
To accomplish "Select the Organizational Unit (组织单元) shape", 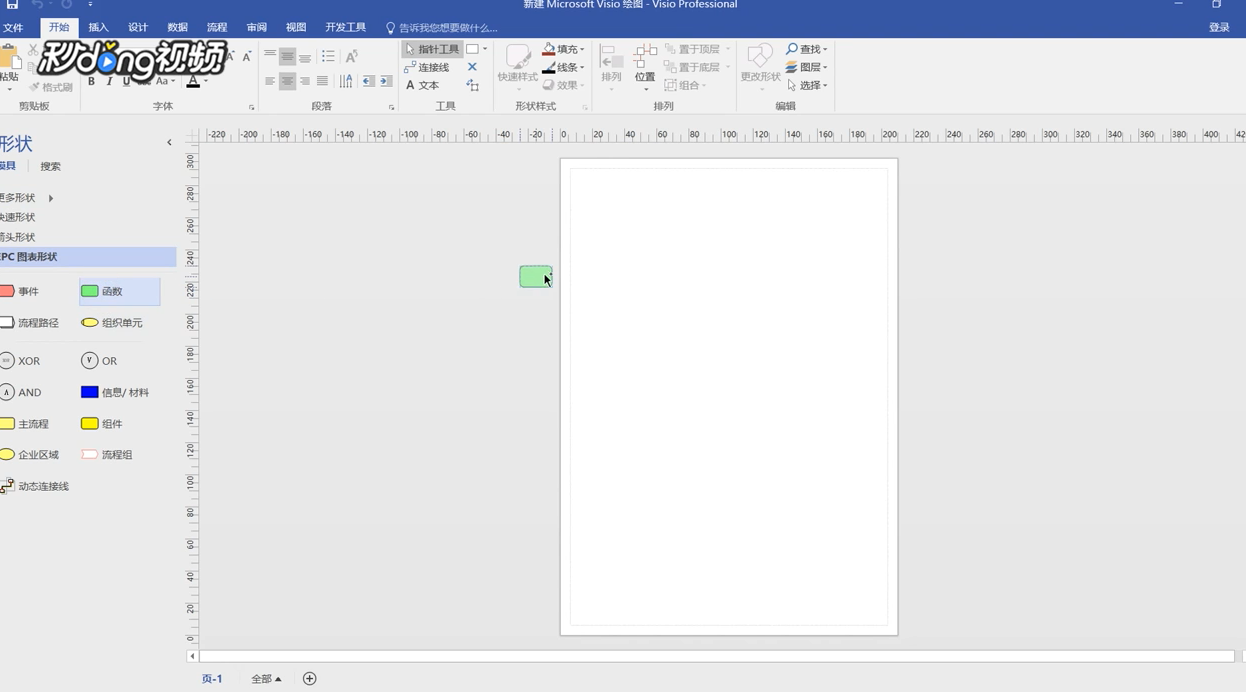I will coord(112,323).
